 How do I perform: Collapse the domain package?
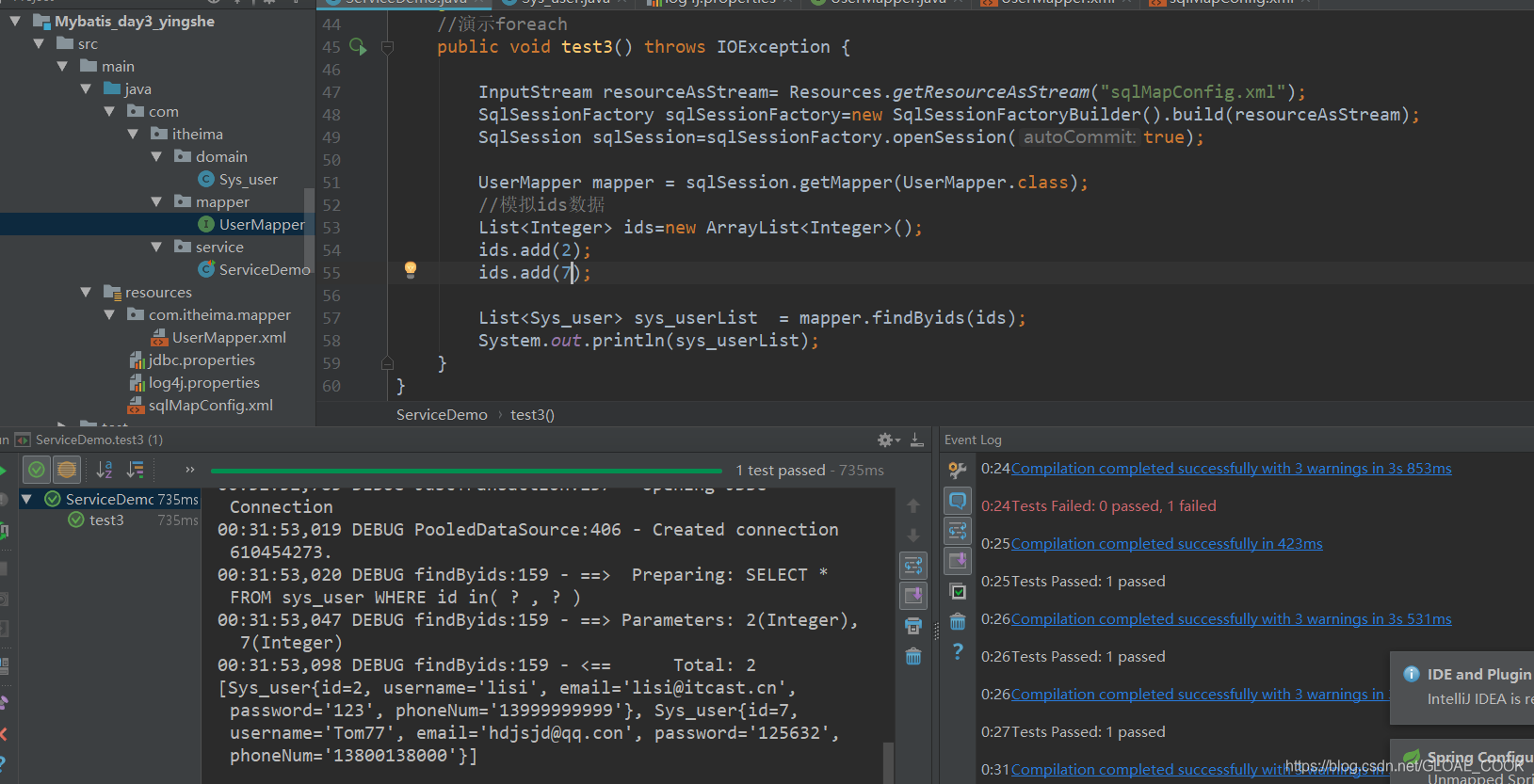click(156, 156)
